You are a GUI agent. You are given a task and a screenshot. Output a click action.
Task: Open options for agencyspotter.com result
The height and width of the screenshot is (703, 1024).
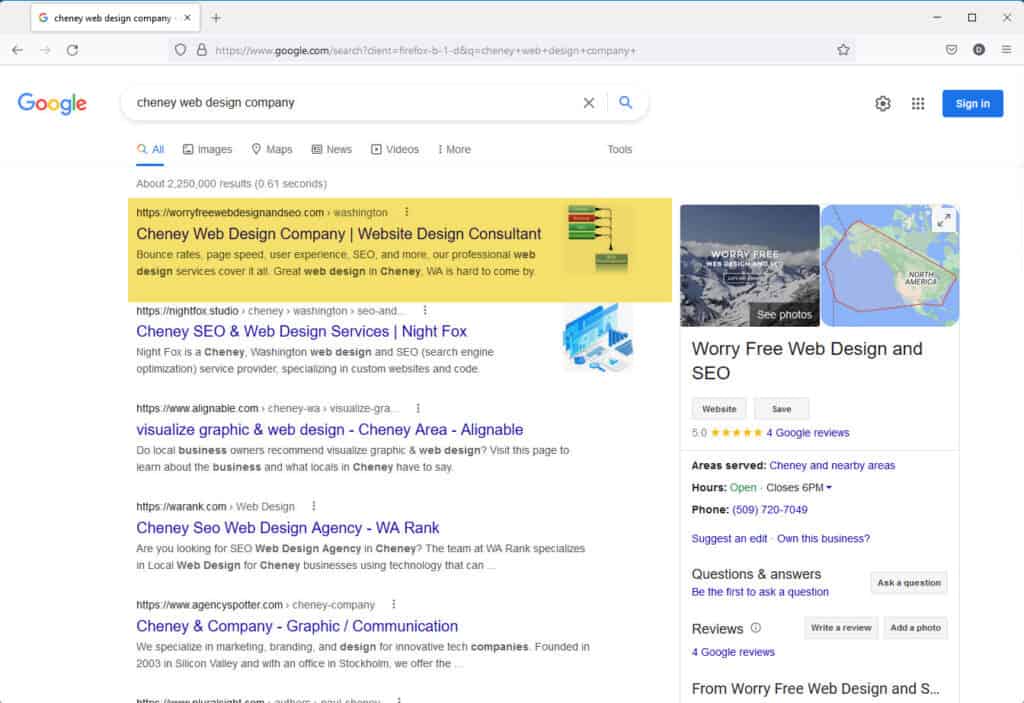pyautogui.click(x=393, y=604)
